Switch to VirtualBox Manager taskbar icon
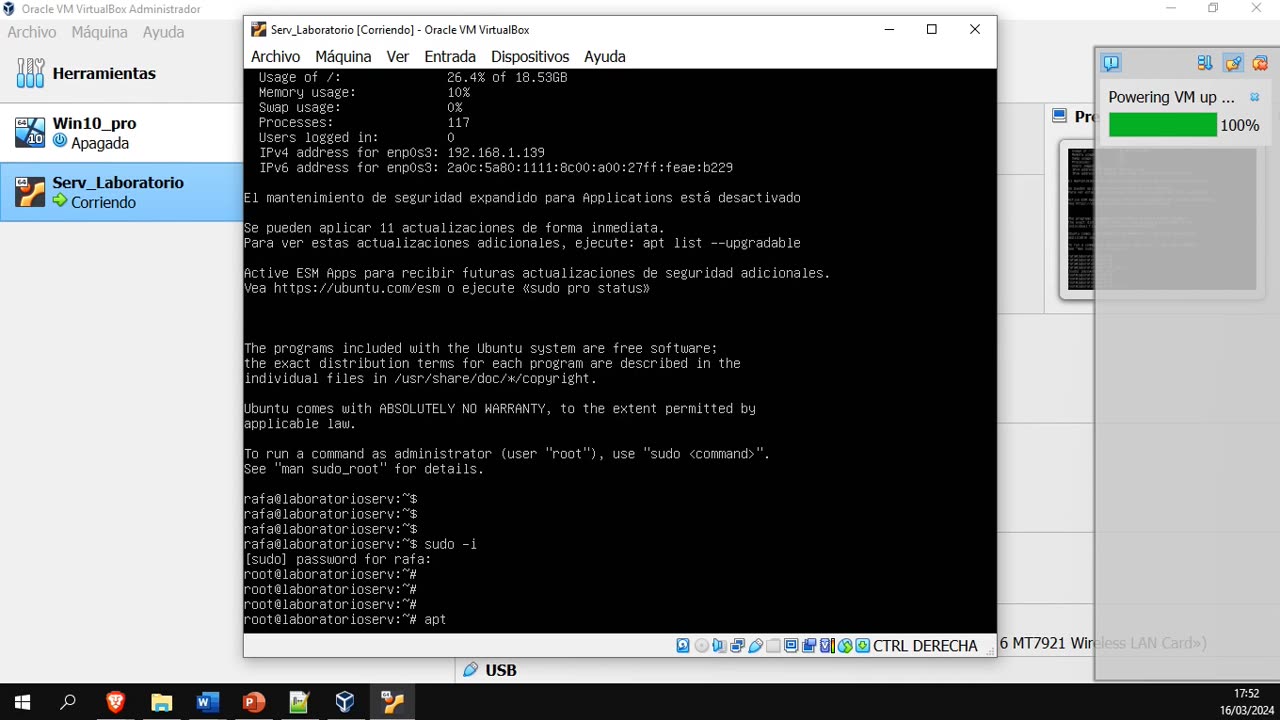 pos(345,702)
